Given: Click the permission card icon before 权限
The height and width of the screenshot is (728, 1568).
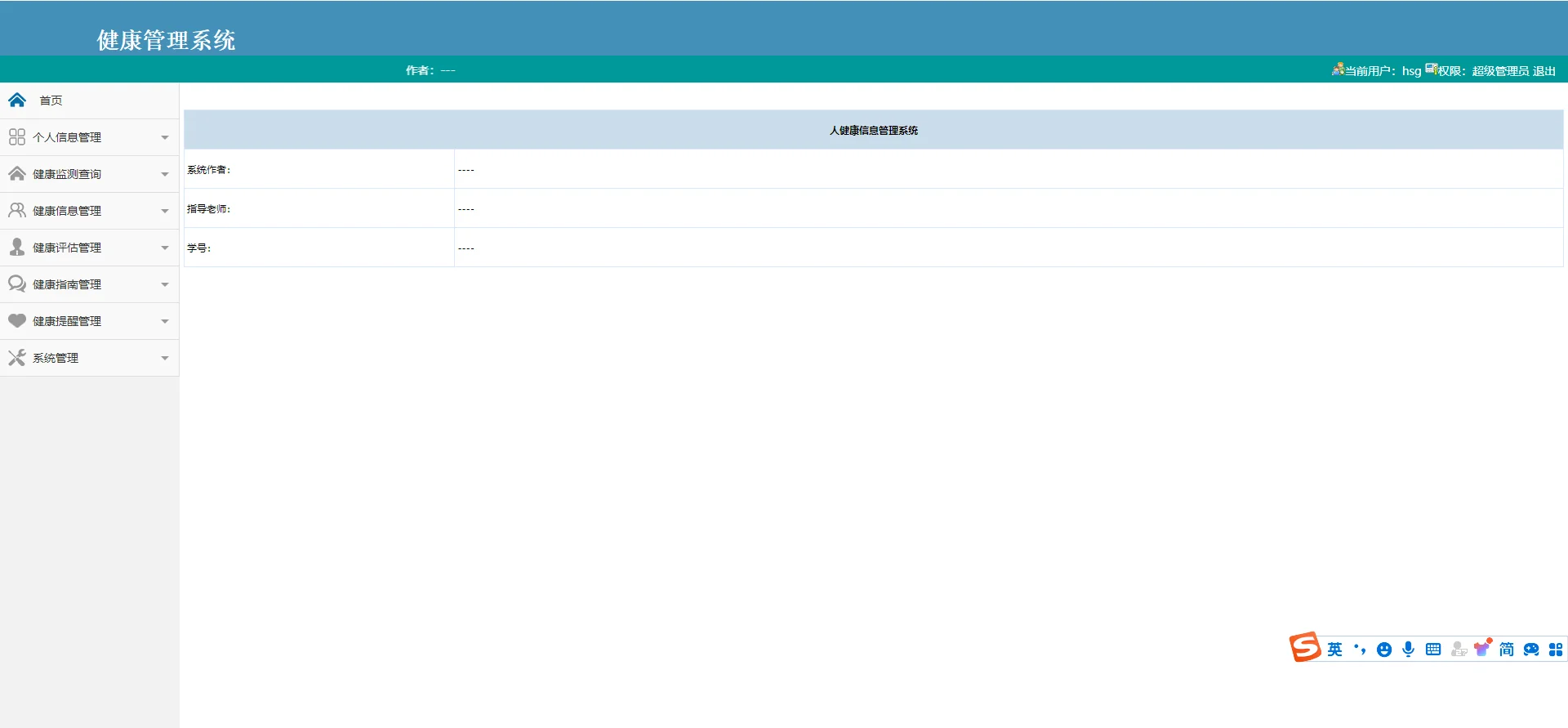Looking at the screenshot, I should click(1432, 69).
